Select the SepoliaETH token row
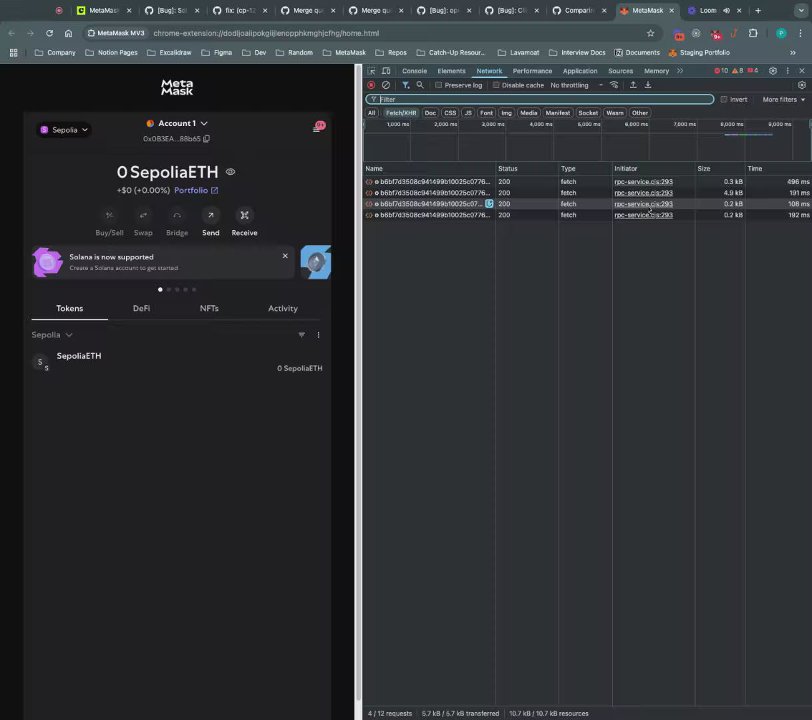This screenshot has width=812, height=720. click(x=177, y=362)
